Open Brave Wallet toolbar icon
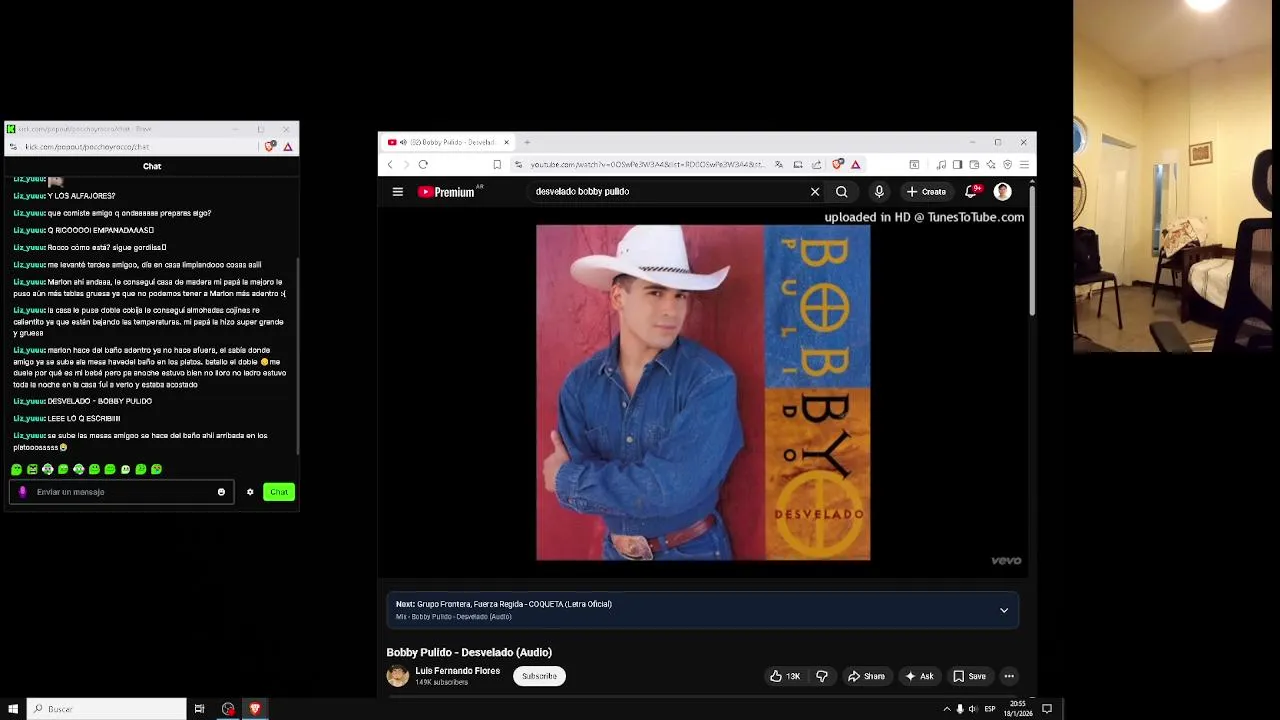 point(974,165)
